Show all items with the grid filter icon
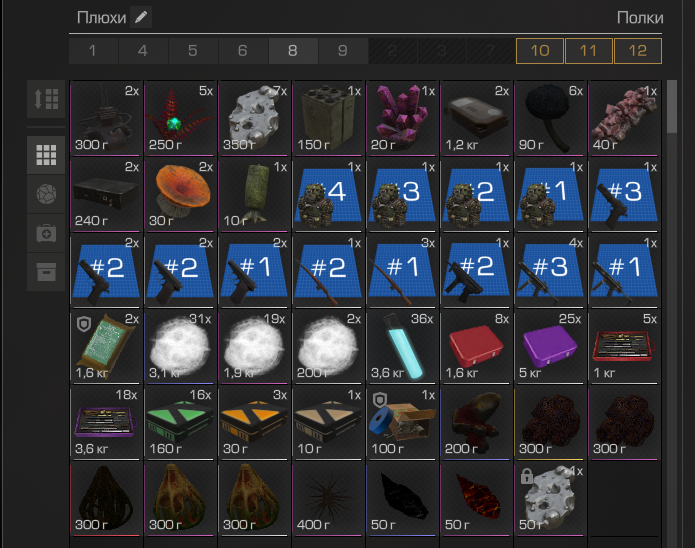Screen dimensions: 695x548 [46, 155]
